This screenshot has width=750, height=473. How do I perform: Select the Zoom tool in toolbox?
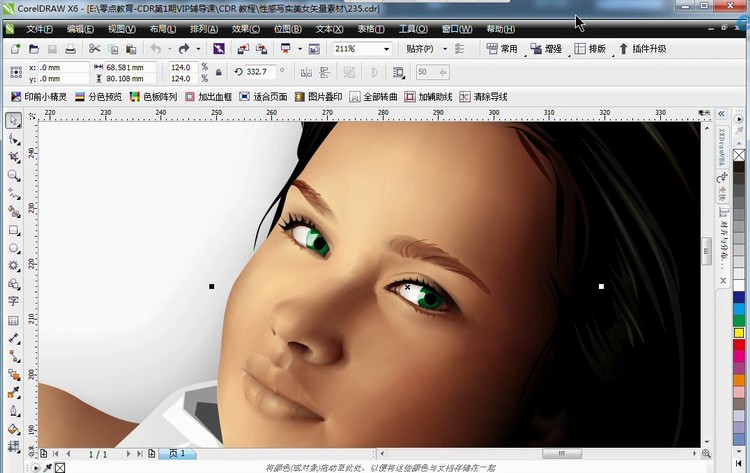pyautogui.click(x=13, y=176)
